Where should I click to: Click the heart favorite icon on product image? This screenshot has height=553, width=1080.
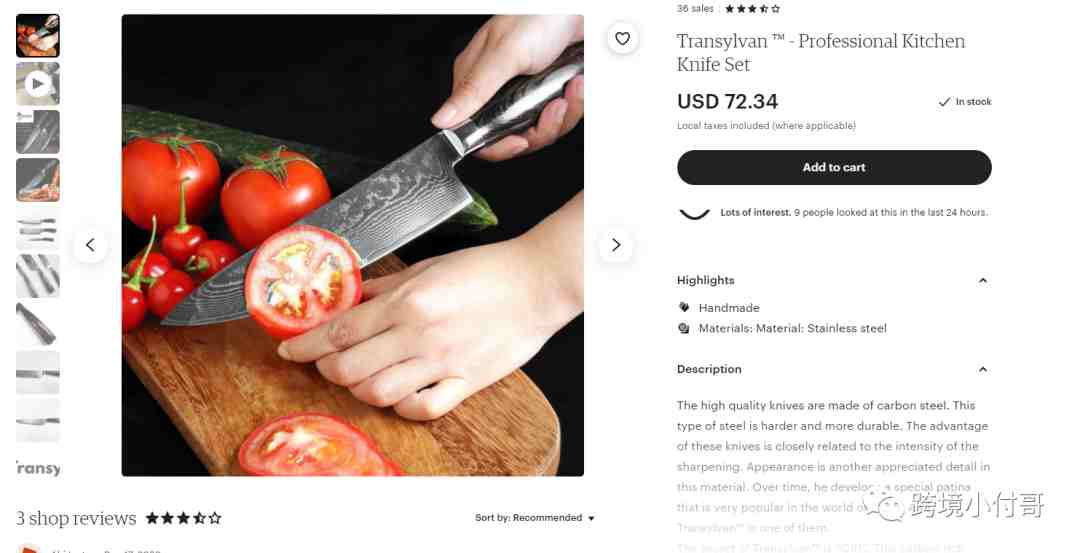pyautogui.click(x=622, y=39)
